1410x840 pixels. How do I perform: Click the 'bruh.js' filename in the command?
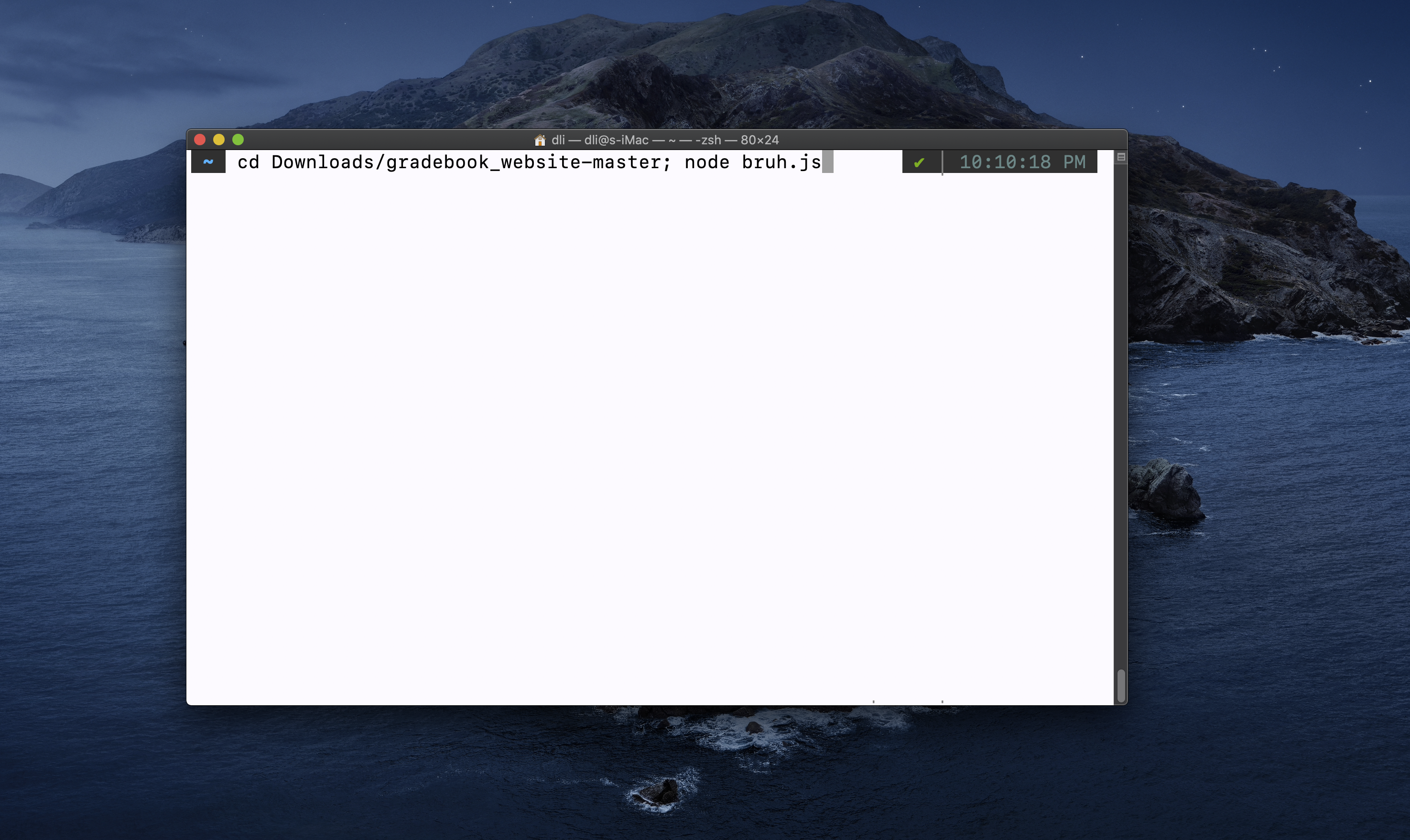(781, 162)
